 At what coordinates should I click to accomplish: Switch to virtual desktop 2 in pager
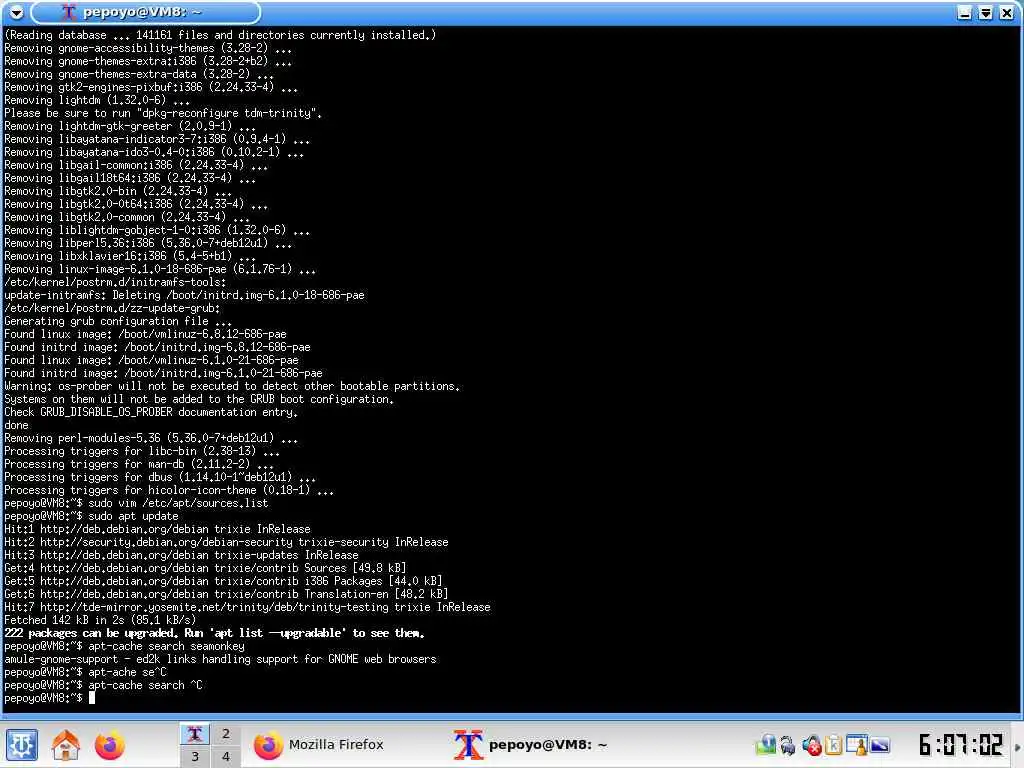225,734
